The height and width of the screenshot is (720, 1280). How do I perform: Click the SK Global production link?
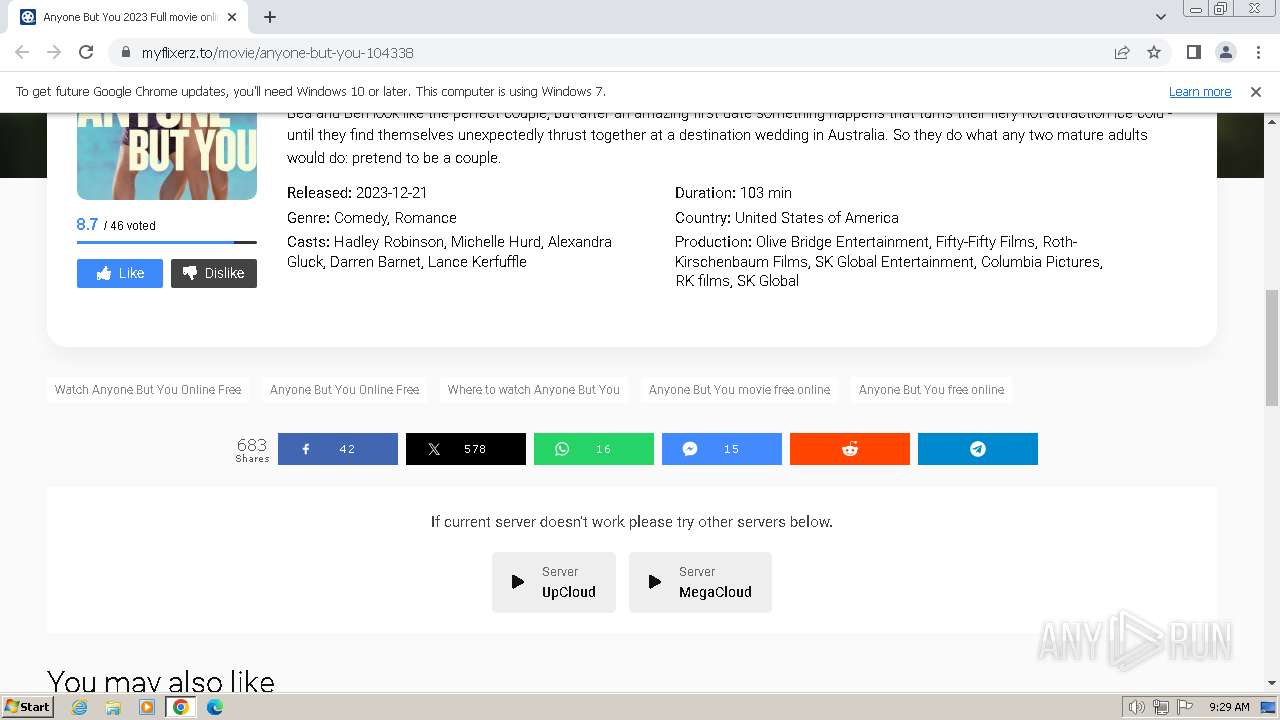click(768, 281)
